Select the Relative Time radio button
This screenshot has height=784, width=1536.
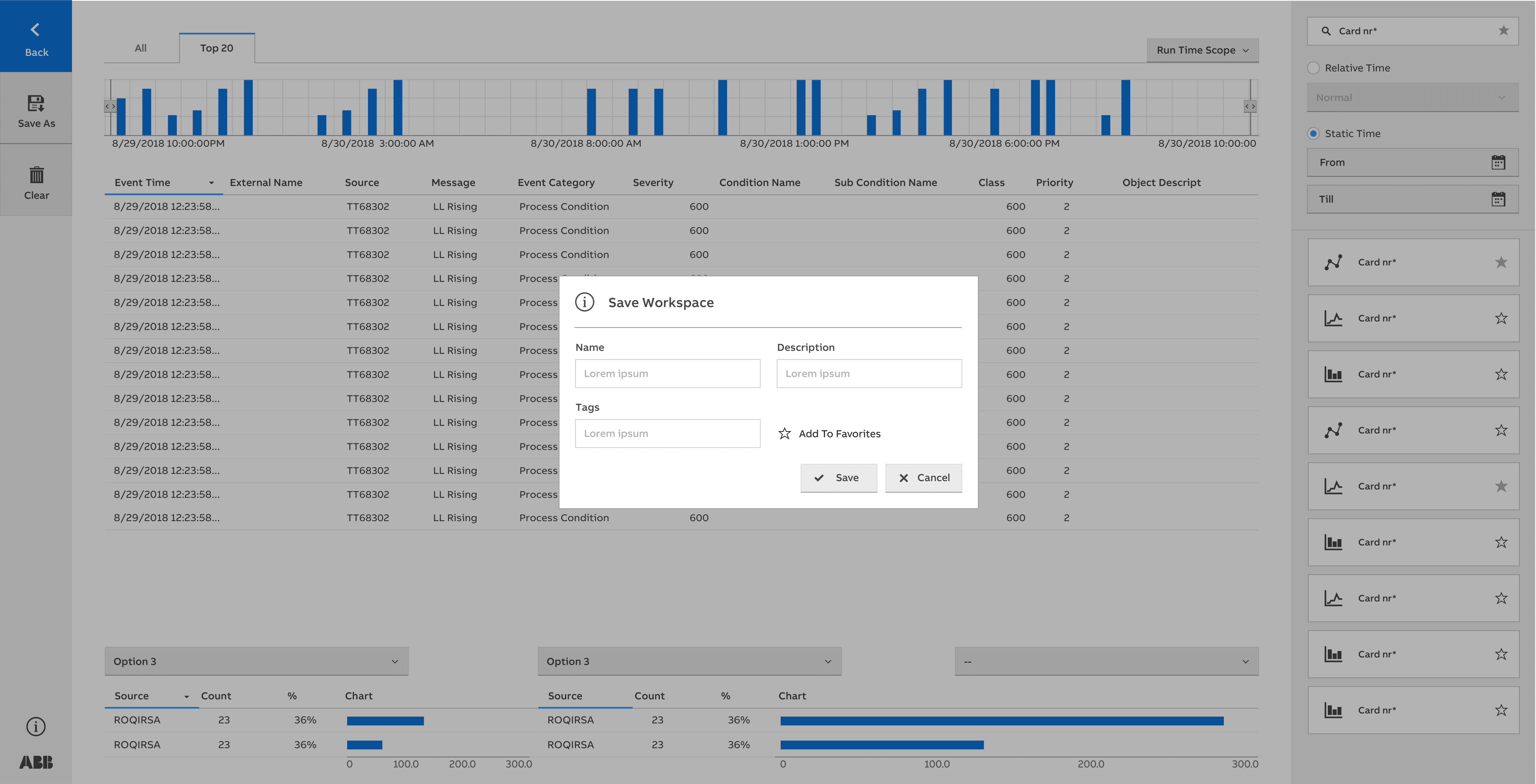(x=1314, y=68)
